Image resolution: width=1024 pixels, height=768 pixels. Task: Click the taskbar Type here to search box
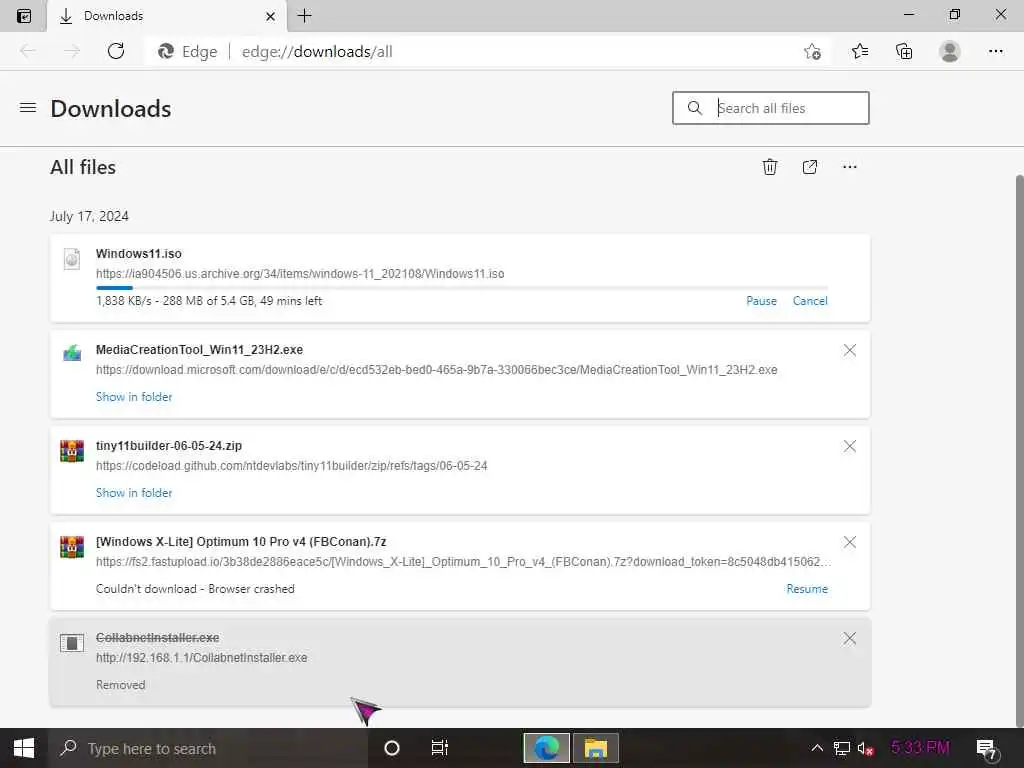pyautogui.click(x=208, y=748)
